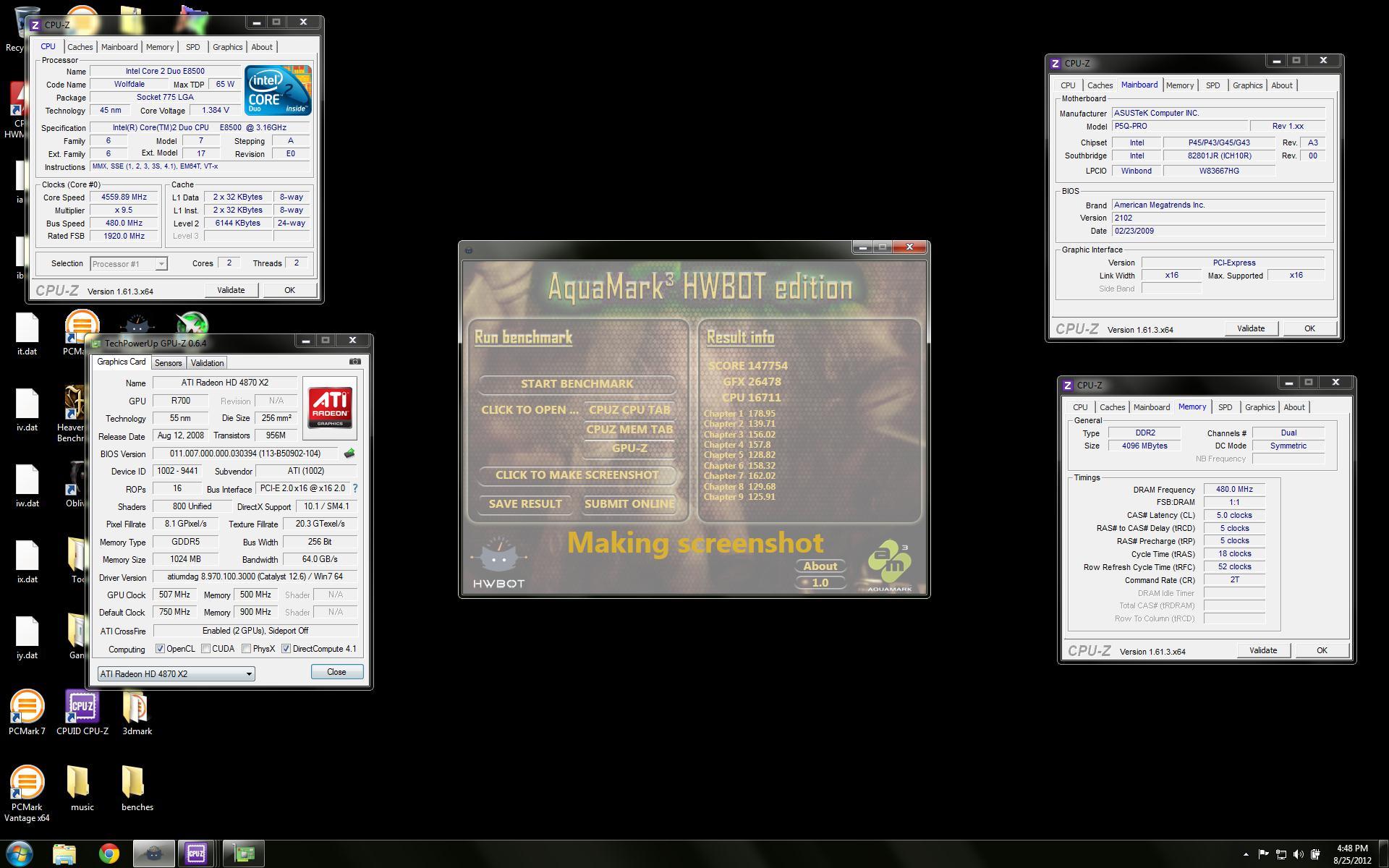The width and height of the screenshot is (1389, 868).
Task: Select the iv.dat file icon
Action: (x=27, y=411)
